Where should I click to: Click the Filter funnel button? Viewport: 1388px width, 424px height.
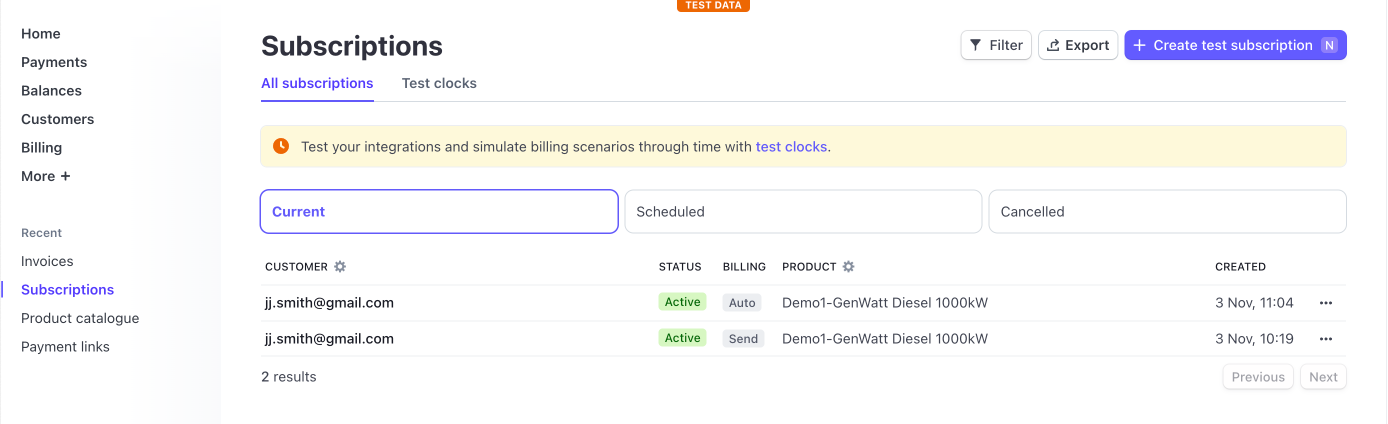[996, 45]
